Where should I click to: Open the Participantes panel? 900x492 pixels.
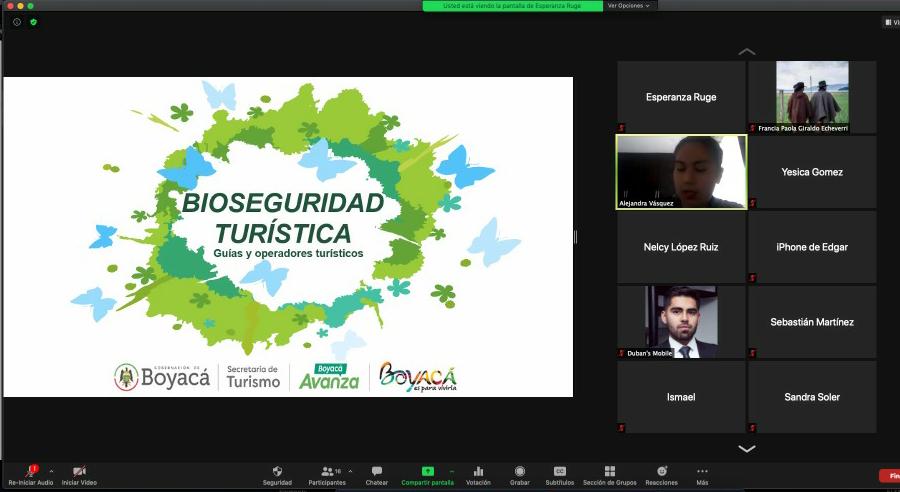click(x=327, y=471)
